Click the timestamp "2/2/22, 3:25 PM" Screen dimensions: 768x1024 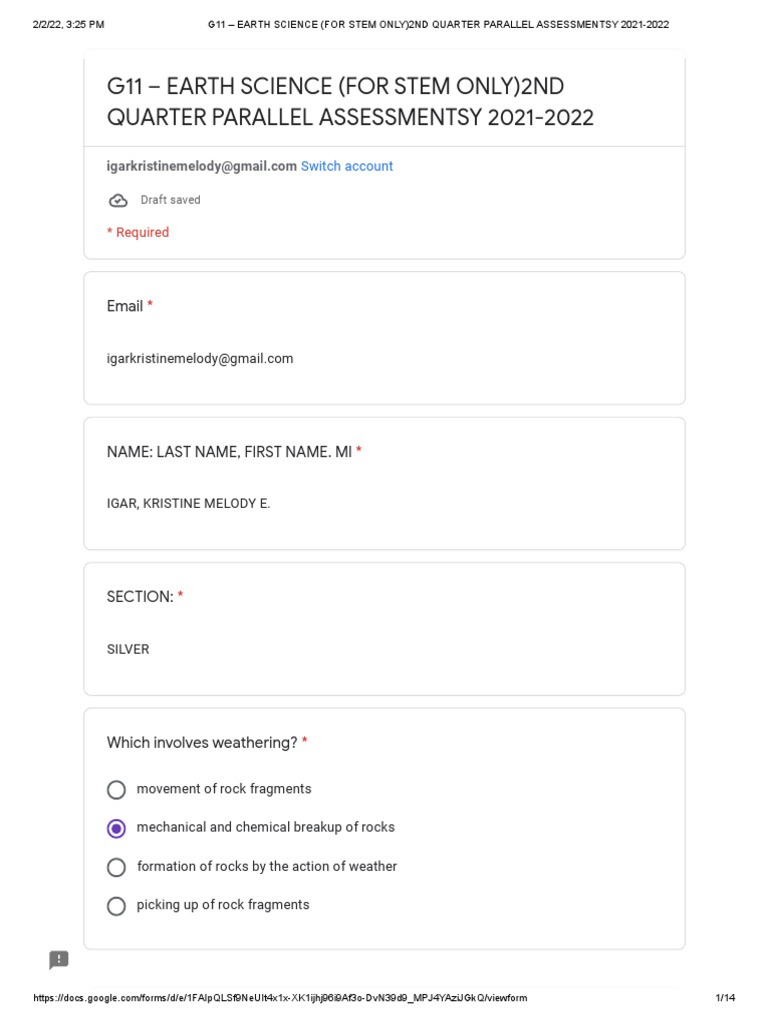[68, 24]
